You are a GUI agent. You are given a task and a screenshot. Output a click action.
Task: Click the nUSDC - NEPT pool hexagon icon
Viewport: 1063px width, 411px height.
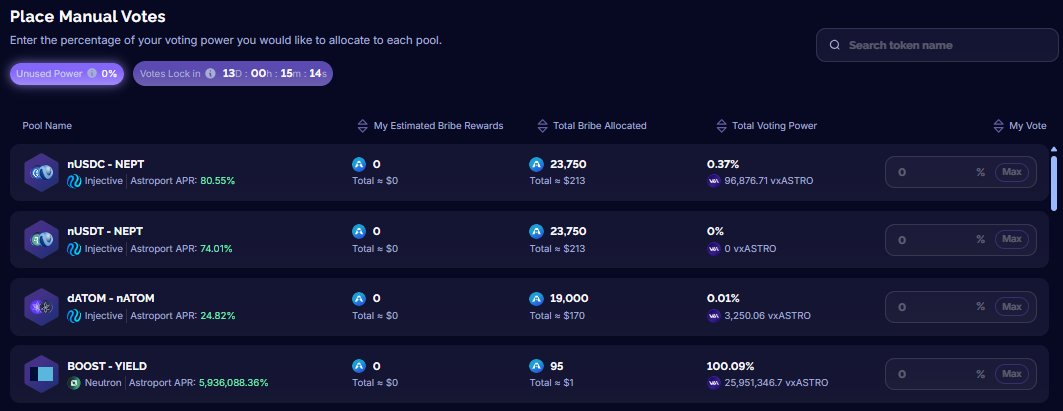point(41,172)
